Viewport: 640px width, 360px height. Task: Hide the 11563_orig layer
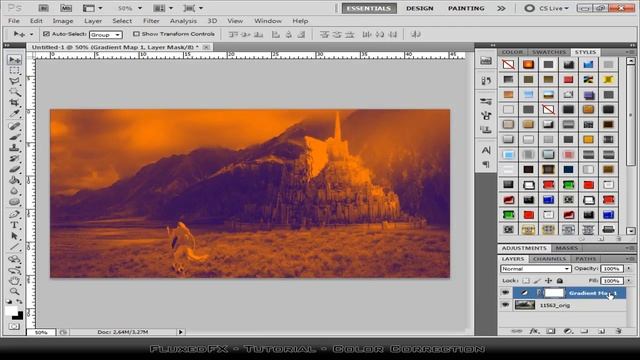pos(505,305)
